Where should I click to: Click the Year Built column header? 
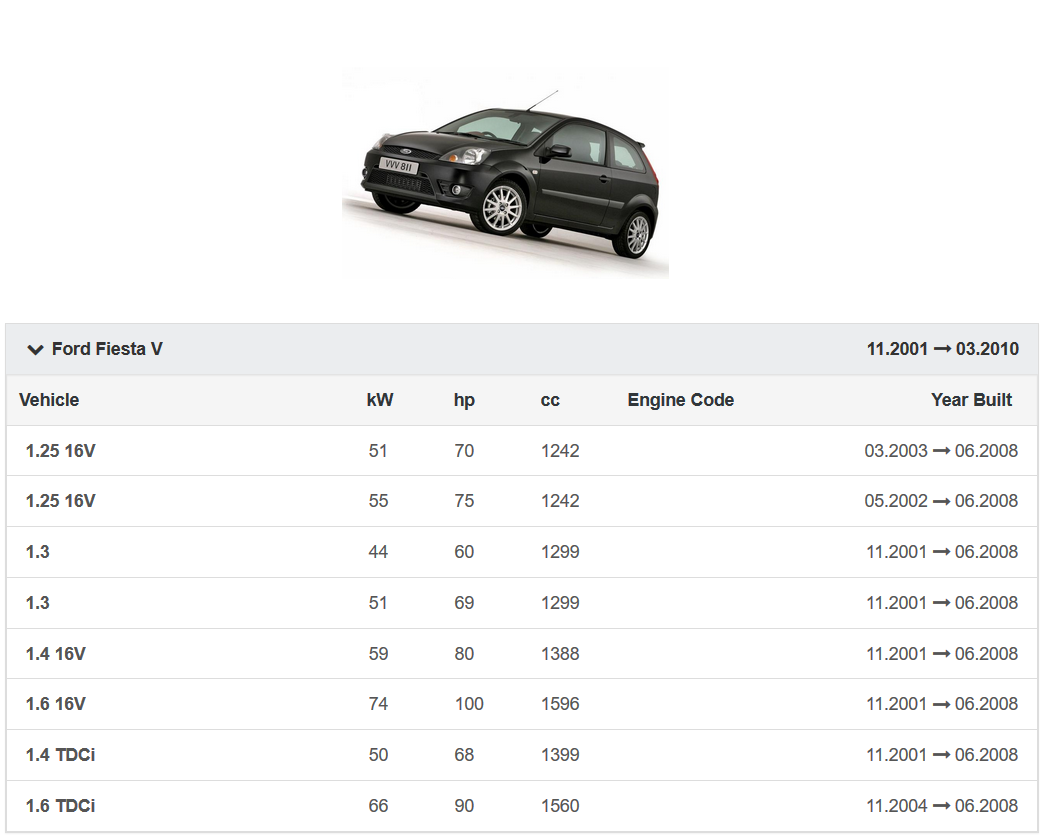click(971, 400)
